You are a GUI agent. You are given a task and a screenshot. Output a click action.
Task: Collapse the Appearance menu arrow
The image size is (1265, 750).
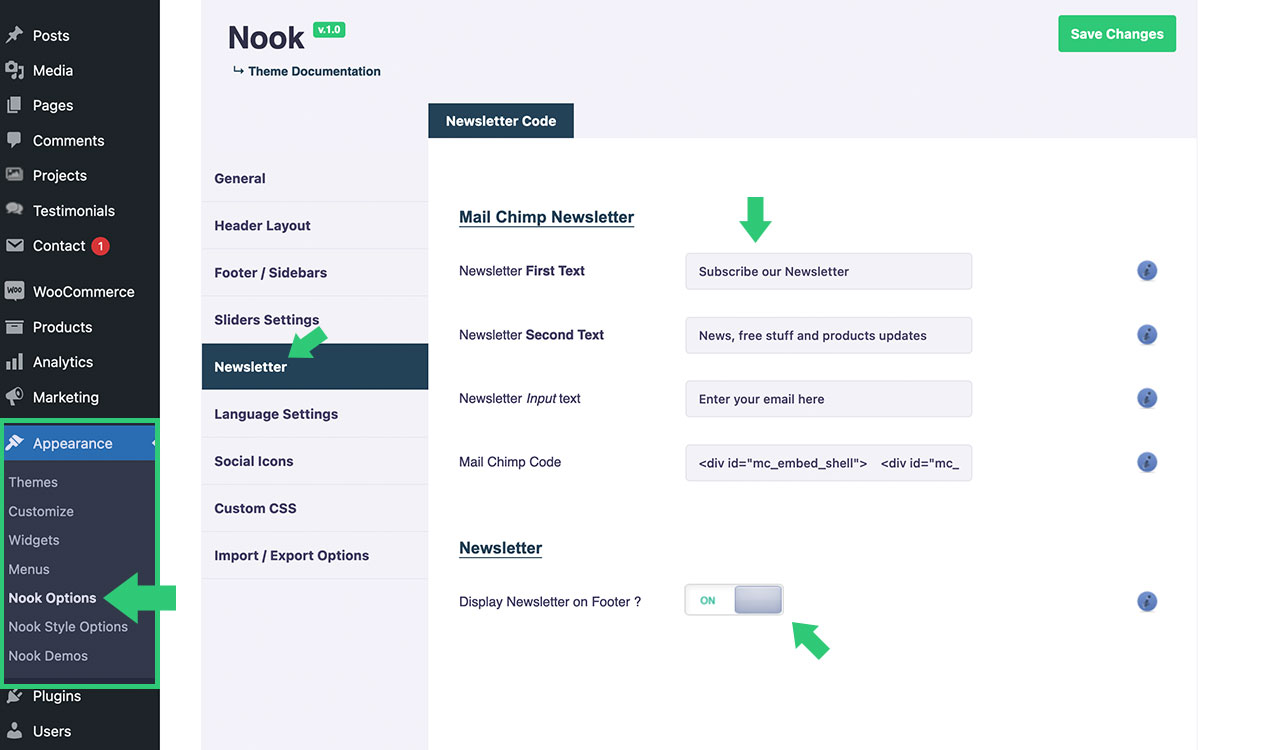pos(153,443)
